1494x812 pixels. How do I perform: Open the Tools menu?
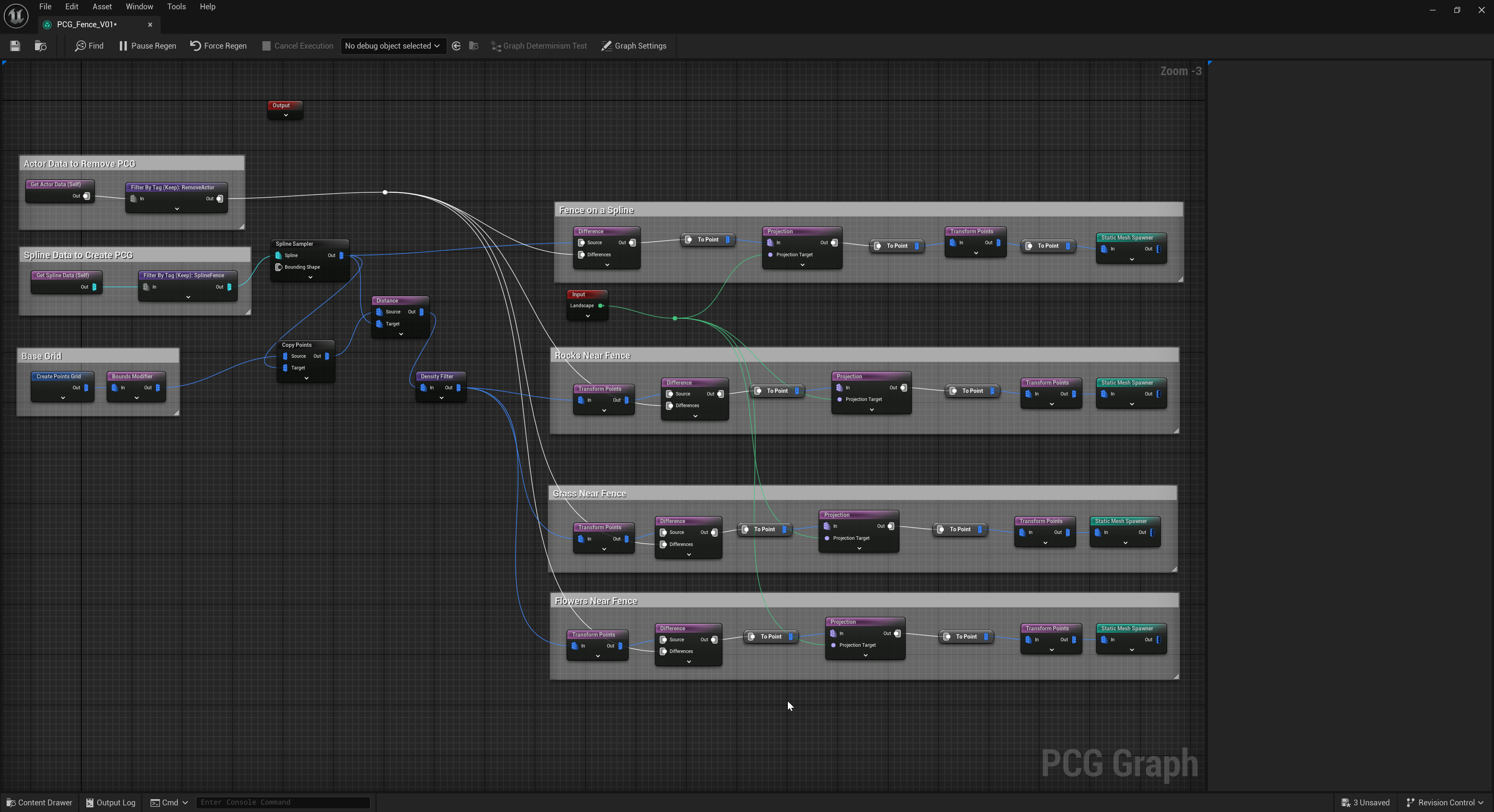click(x=176, y=6)
